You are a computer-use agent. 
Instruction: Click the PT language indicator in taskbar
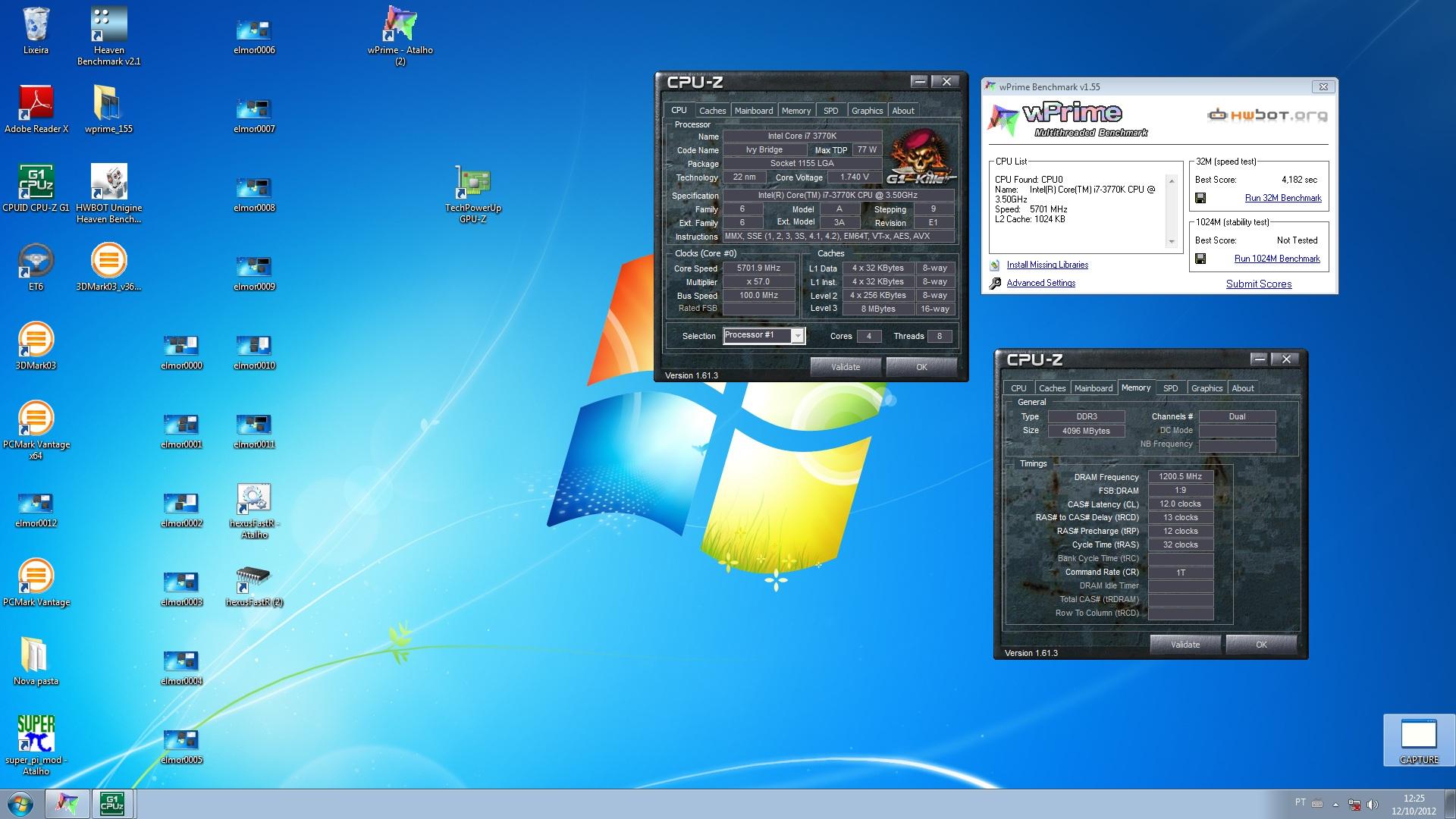(1301, 802)
